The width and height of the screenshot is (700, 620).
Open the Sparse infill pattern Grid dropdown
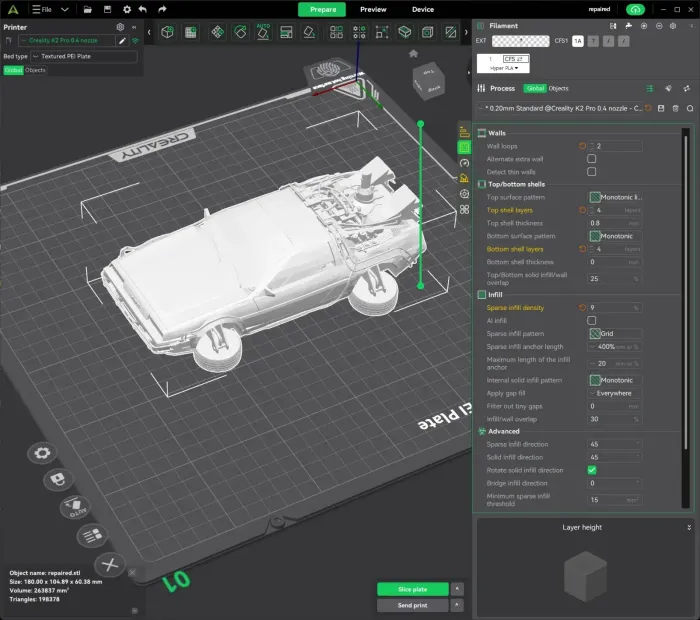[615, 333]
